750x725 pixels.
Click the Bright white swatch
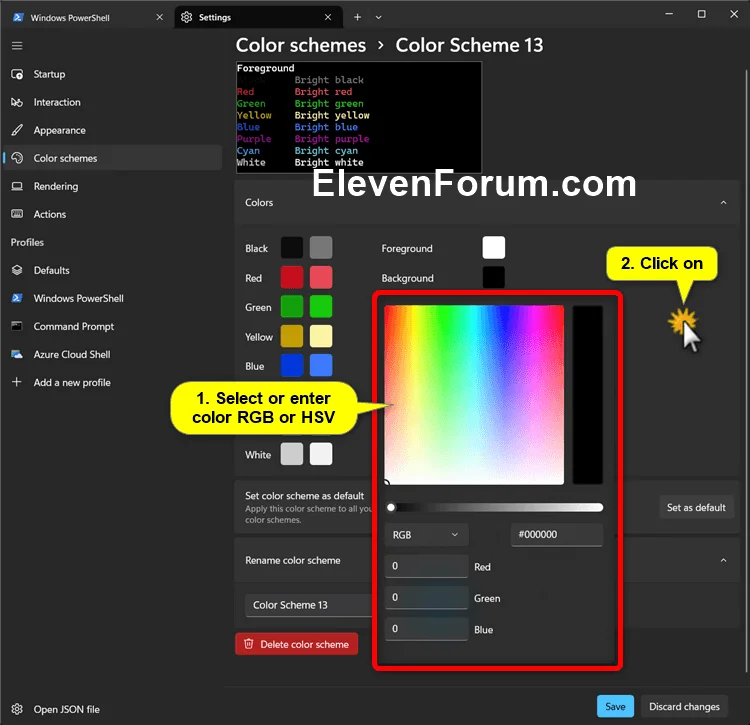[321, 454]
